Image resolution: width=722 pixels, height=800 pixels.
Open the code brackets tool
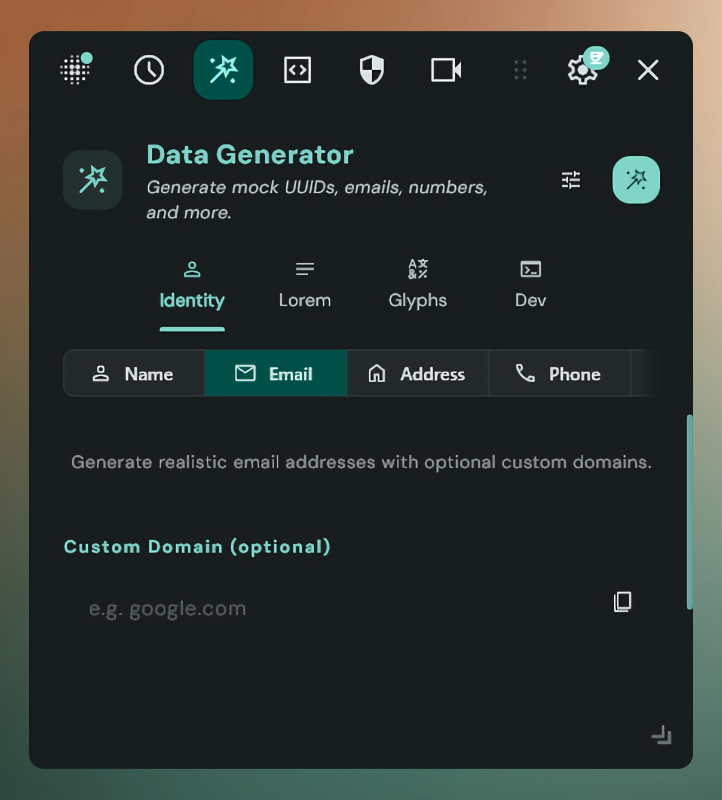coord(297,70)
